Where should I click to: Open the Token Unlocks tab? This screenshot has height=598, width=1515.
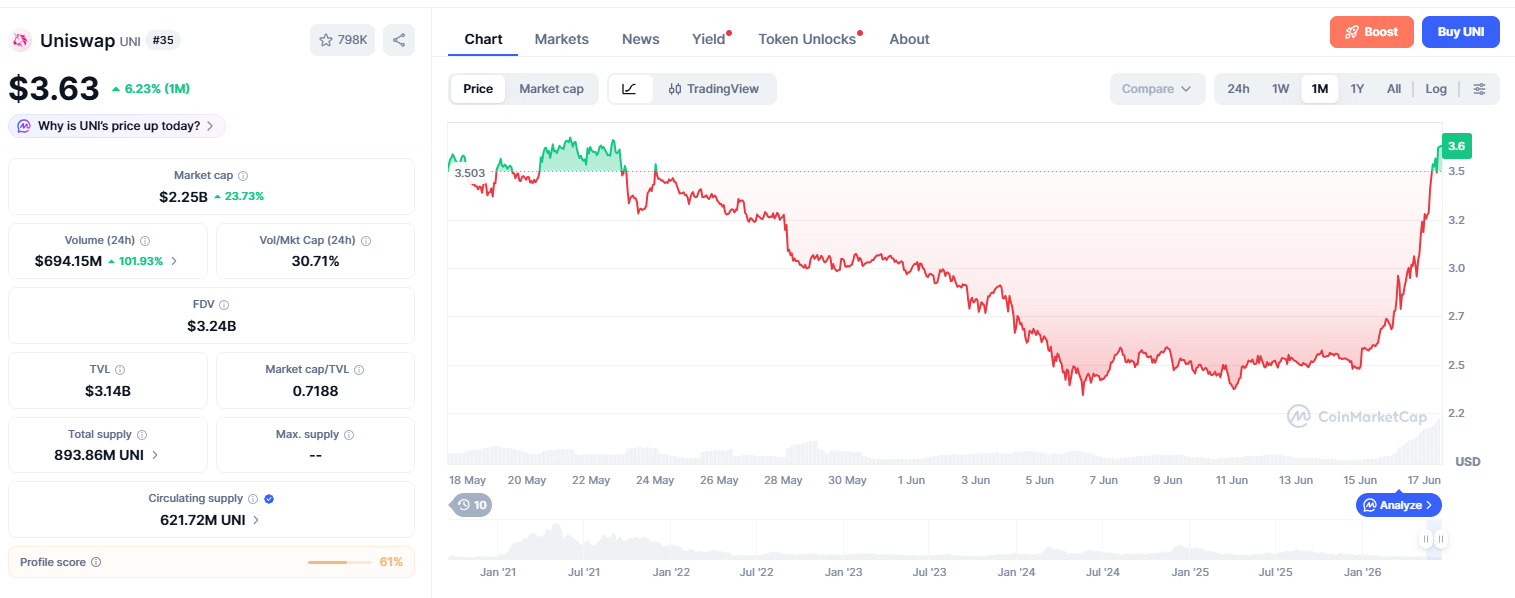807,39
